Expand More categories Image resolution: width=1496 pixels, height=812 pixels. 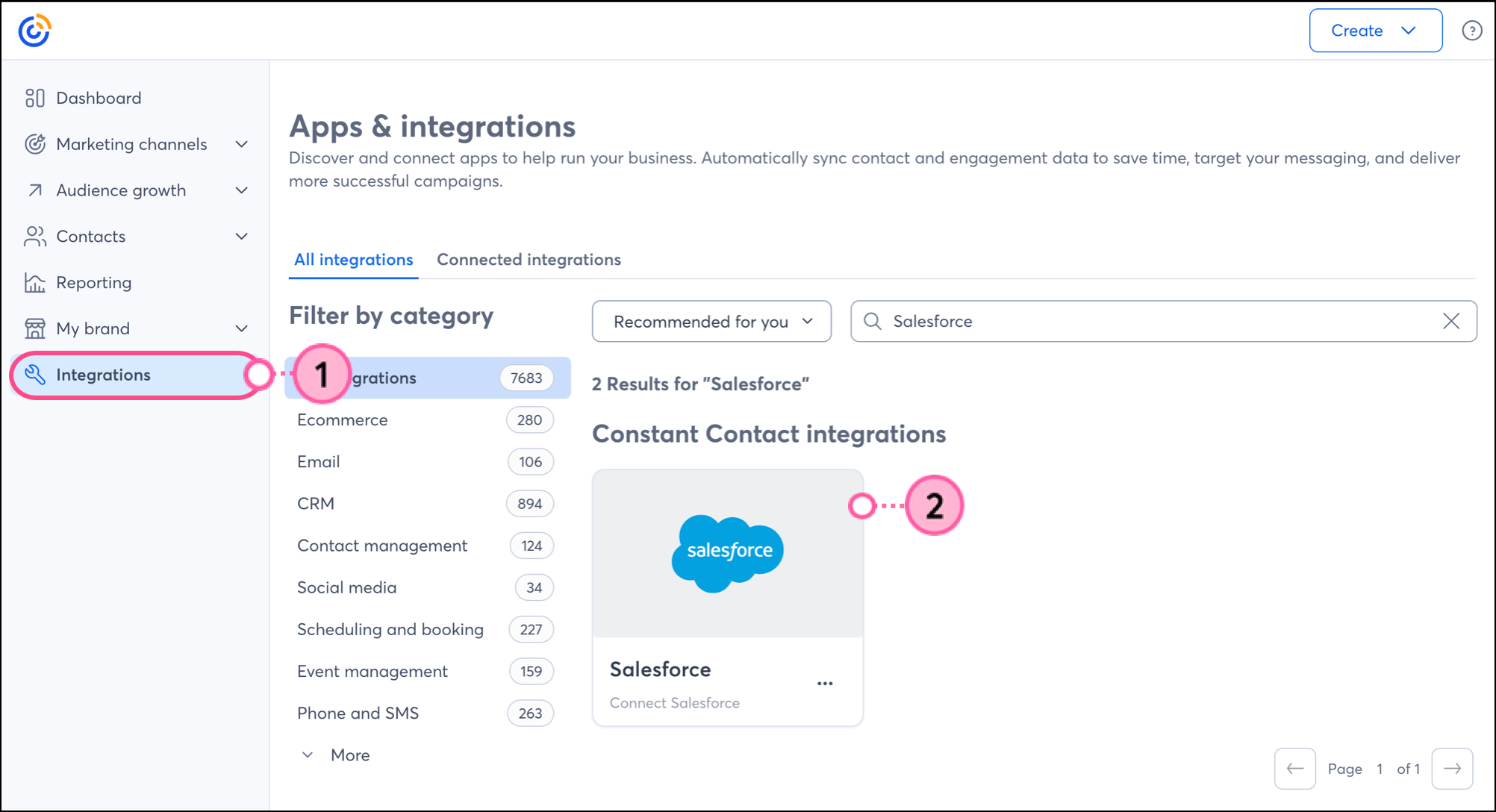(336, 755)
